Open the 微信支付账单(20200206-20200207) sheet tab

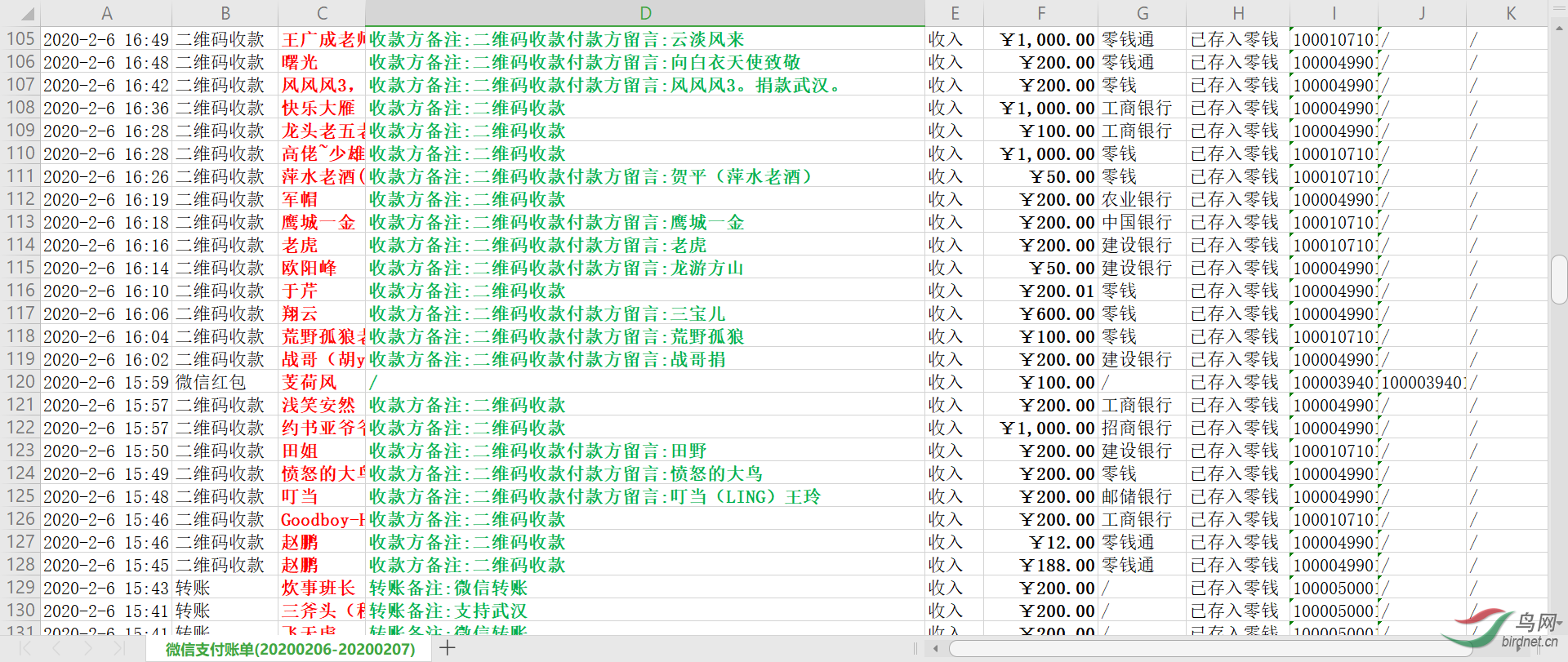(290, 649)
